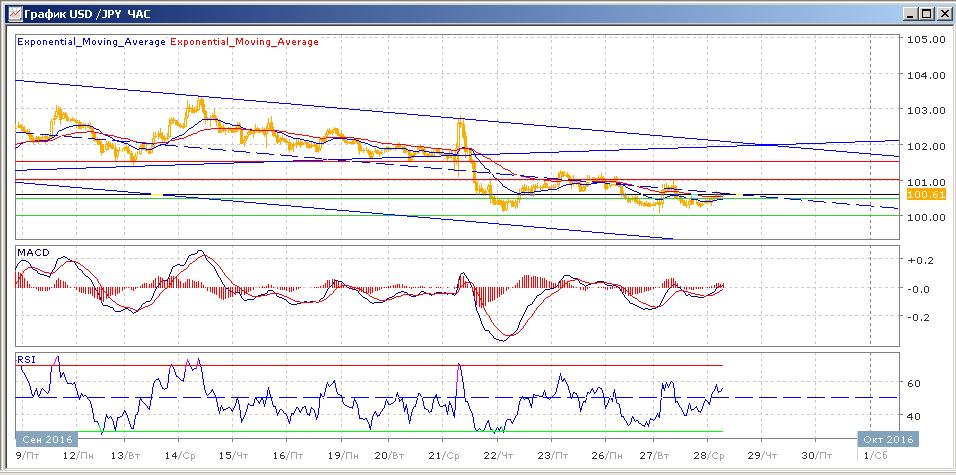
Task: Click the 40 RSI axis label
Action: point(914,416)
